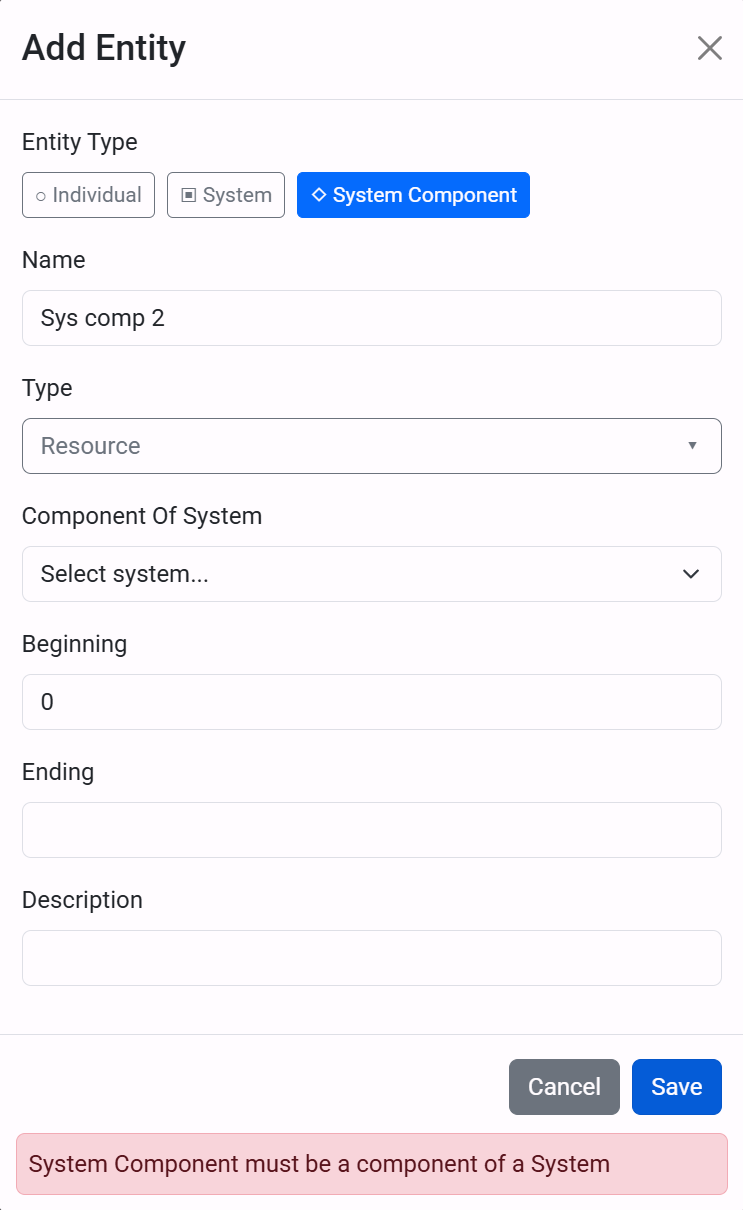Click the empty Description field
743x1210 pixels.
(x=371, y=958)
